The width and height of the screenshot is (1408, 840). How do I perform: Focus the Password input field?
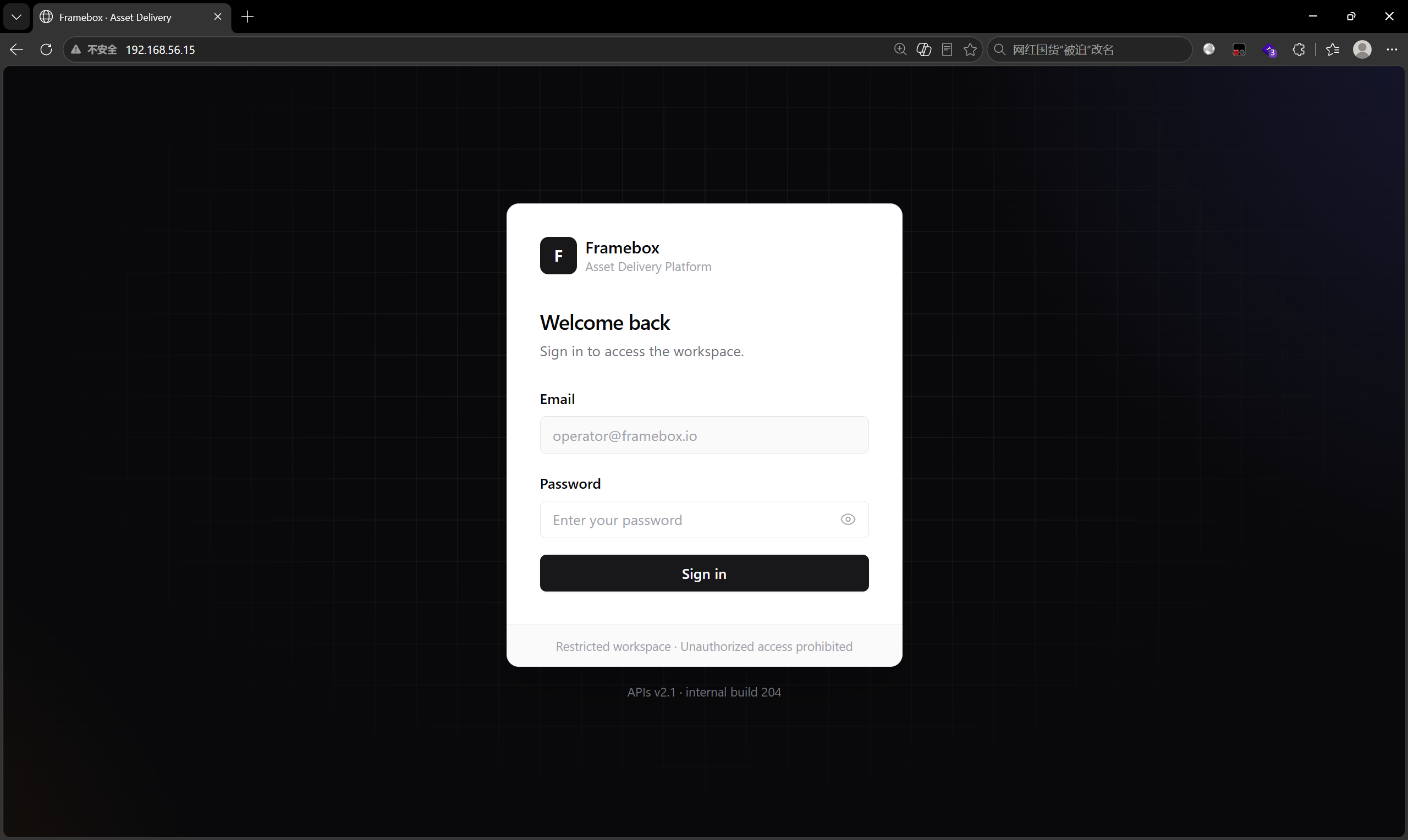click(x=703, y=519)
